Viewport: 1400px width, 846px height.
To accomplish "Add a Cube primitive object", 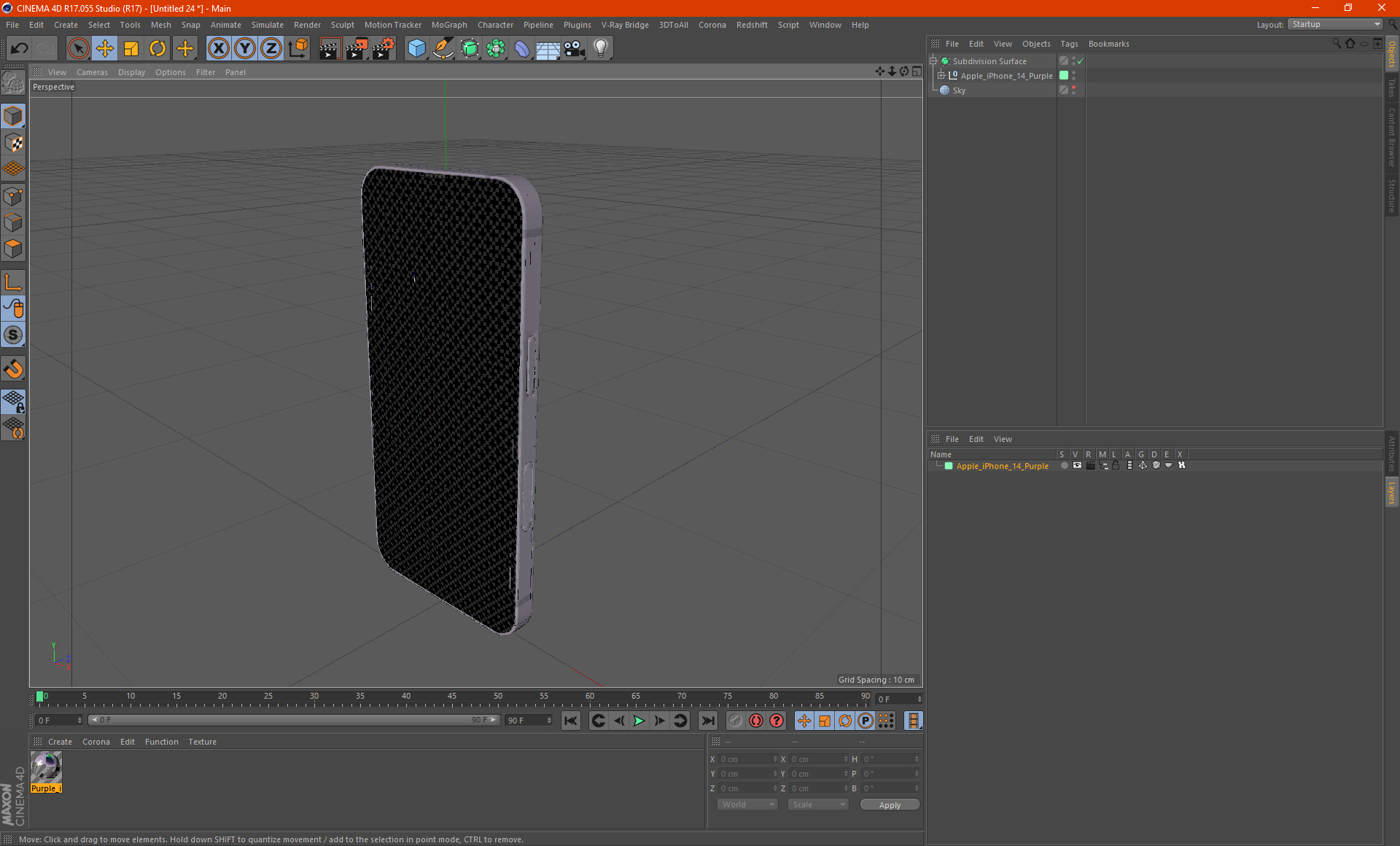I will click(416, 49).
